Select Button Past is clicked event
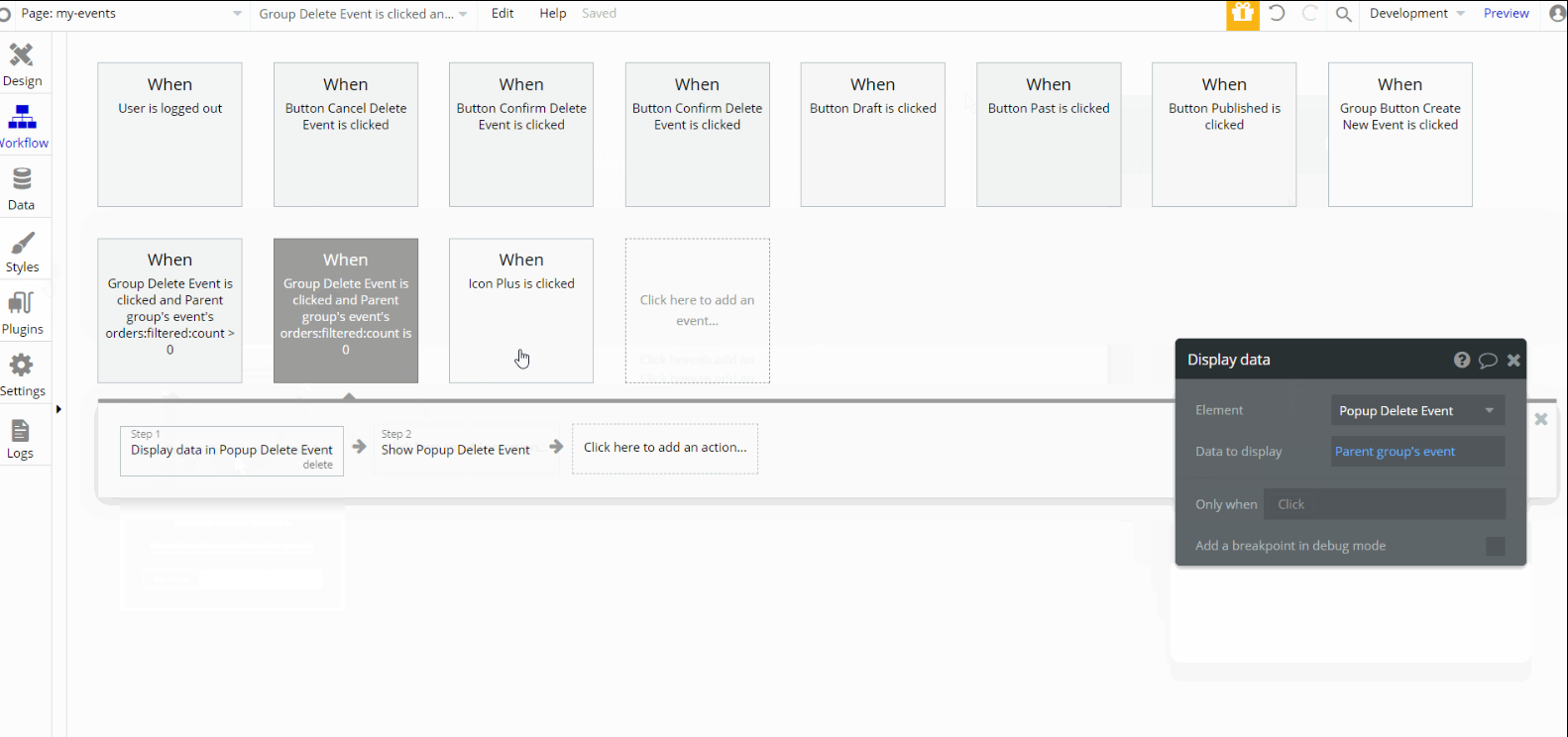1568x737 pixels. coord(1049,135)
